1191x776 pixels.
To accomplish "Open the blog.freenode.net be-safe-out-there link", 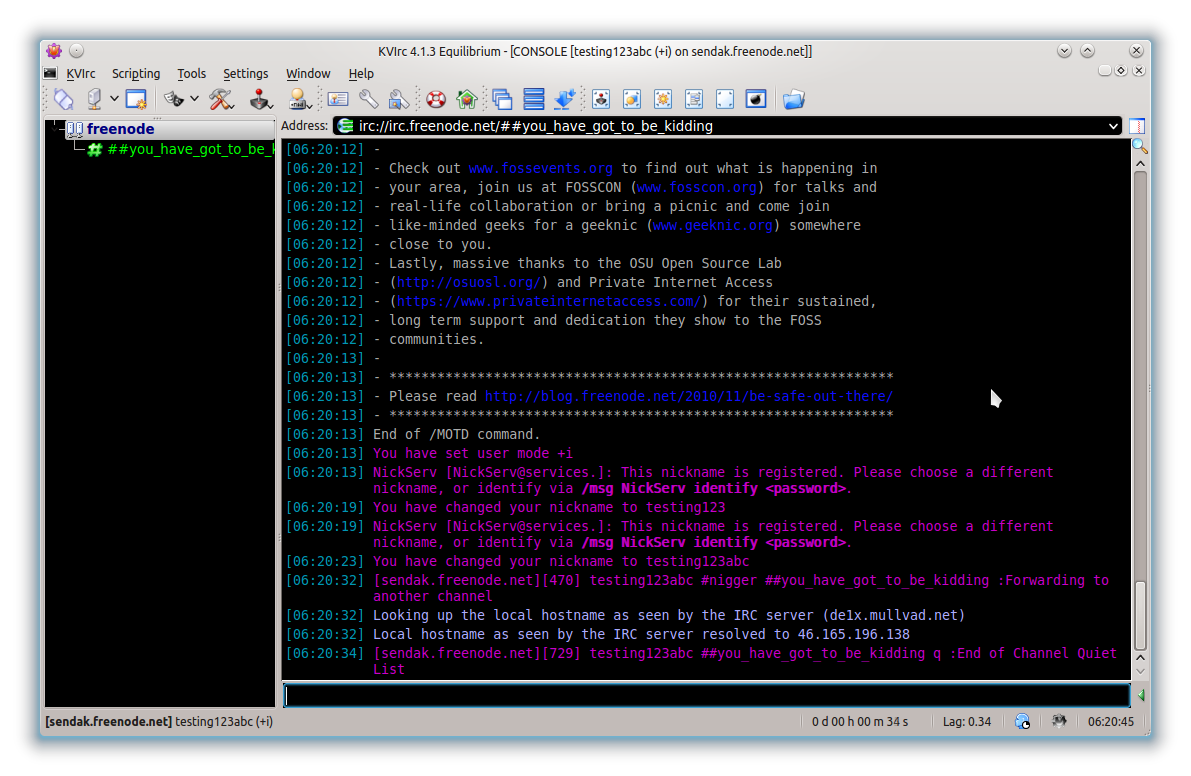I will [x=689, y=396].
